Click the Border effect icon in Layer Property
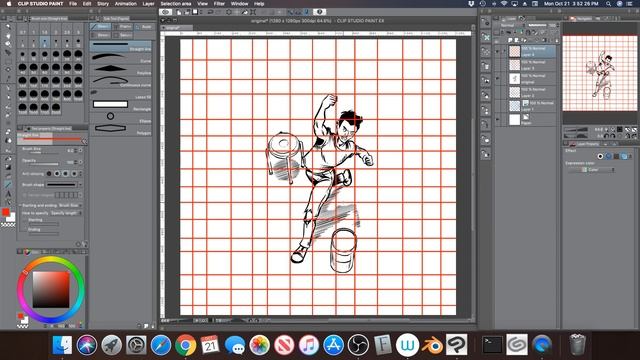The height and width of the screenshot is (360, 640). [600, 156]
